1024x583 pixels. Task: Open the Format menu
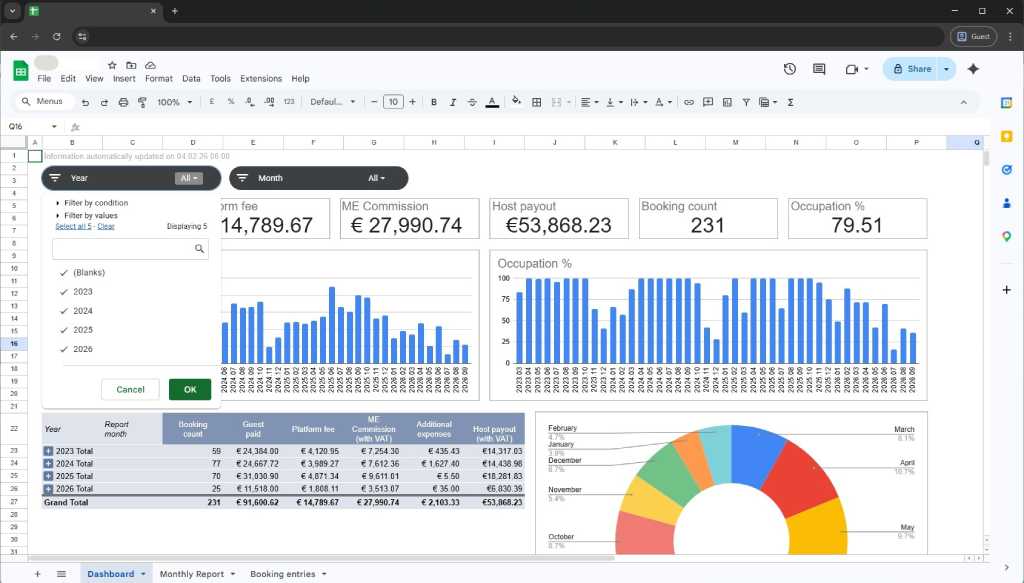point(159,78)
